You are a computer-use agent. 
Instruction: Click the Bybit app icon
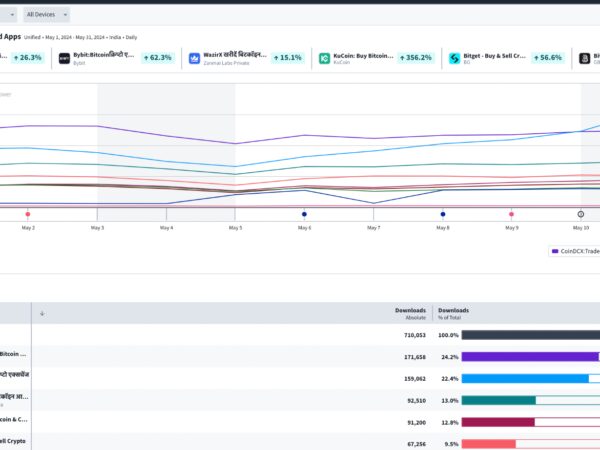(64, 58)
